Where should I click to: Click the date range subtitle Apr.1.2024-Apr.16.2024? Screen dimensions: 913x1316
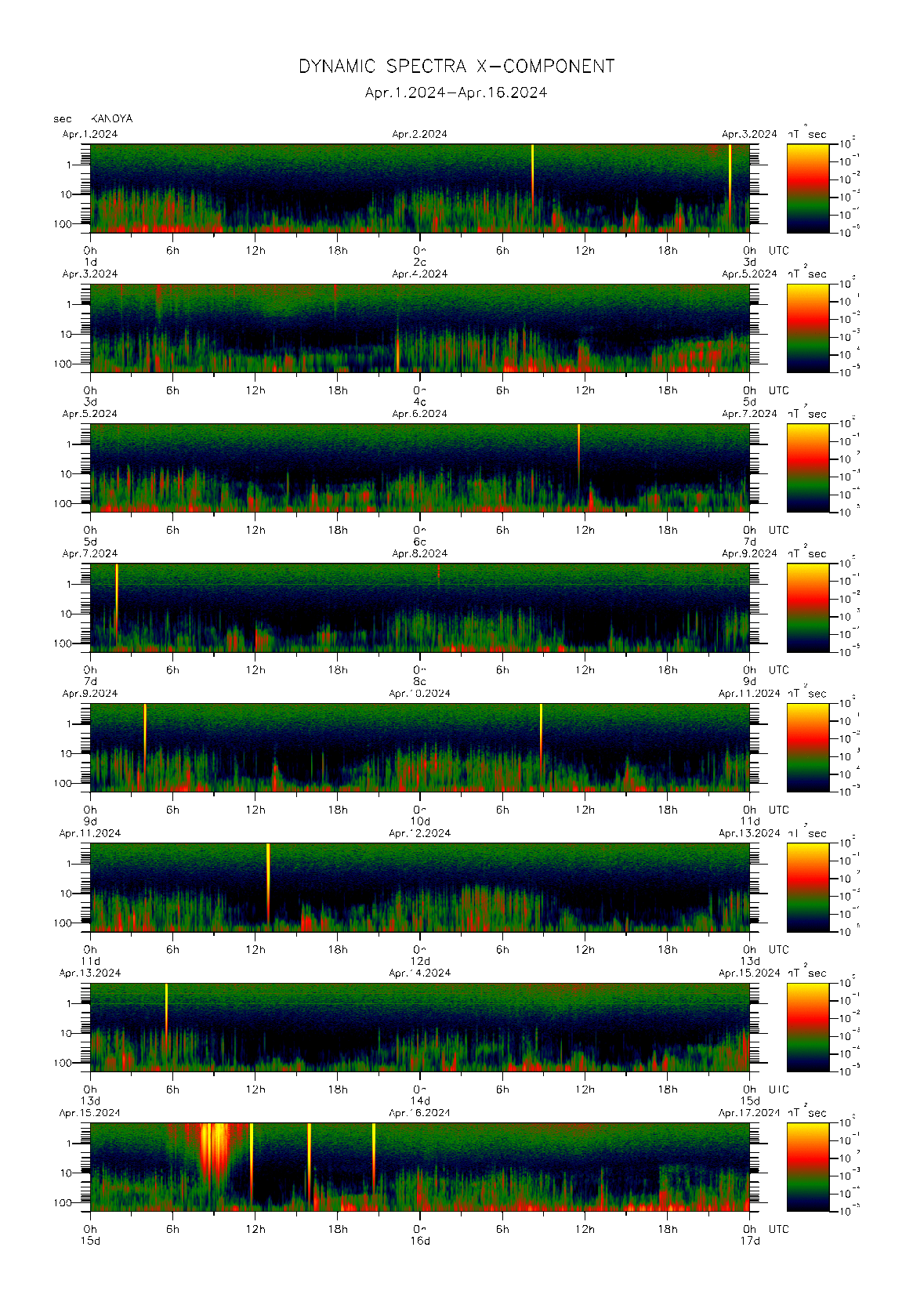click(456, 92)
